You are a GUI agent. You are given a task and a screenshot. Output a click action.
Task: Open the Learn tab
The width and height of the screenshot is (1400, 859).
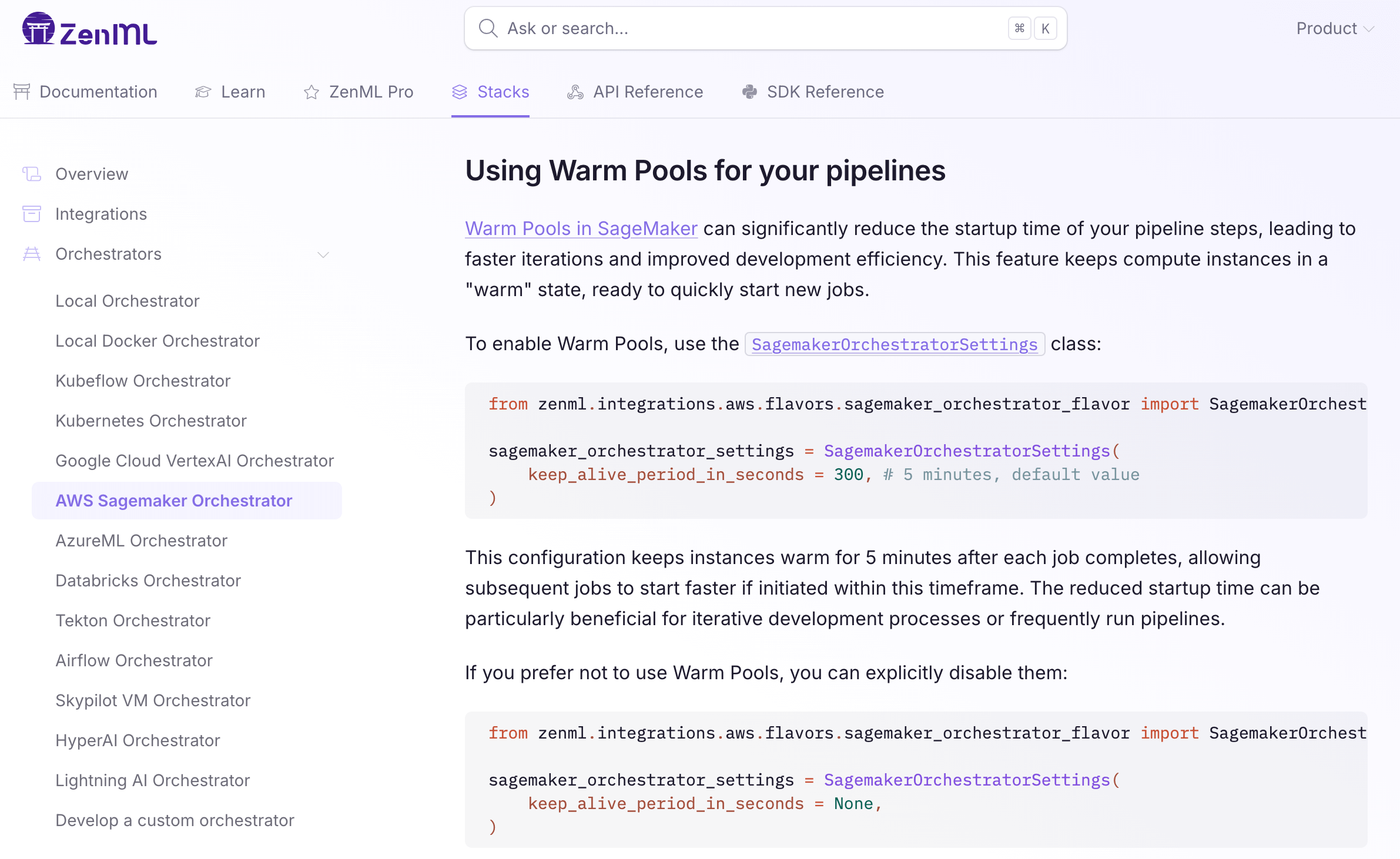243,92
